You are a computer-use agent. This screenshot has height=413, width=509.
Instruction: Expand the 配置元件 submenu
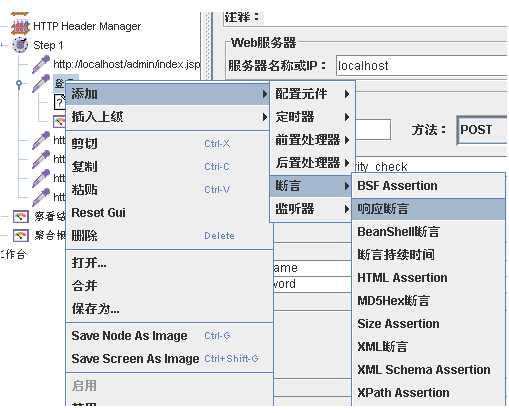pyautogui.click(x=312, y=94)
